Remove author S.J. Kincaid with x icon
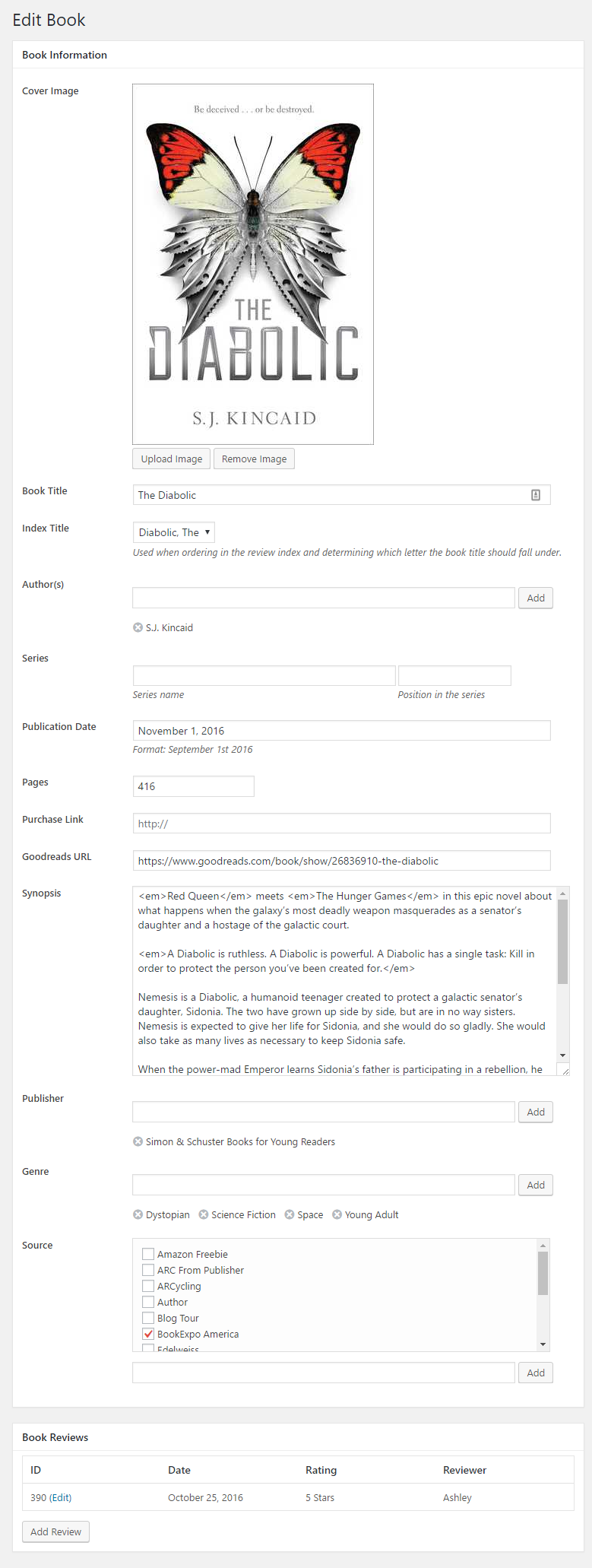 (x=138, y=627)
